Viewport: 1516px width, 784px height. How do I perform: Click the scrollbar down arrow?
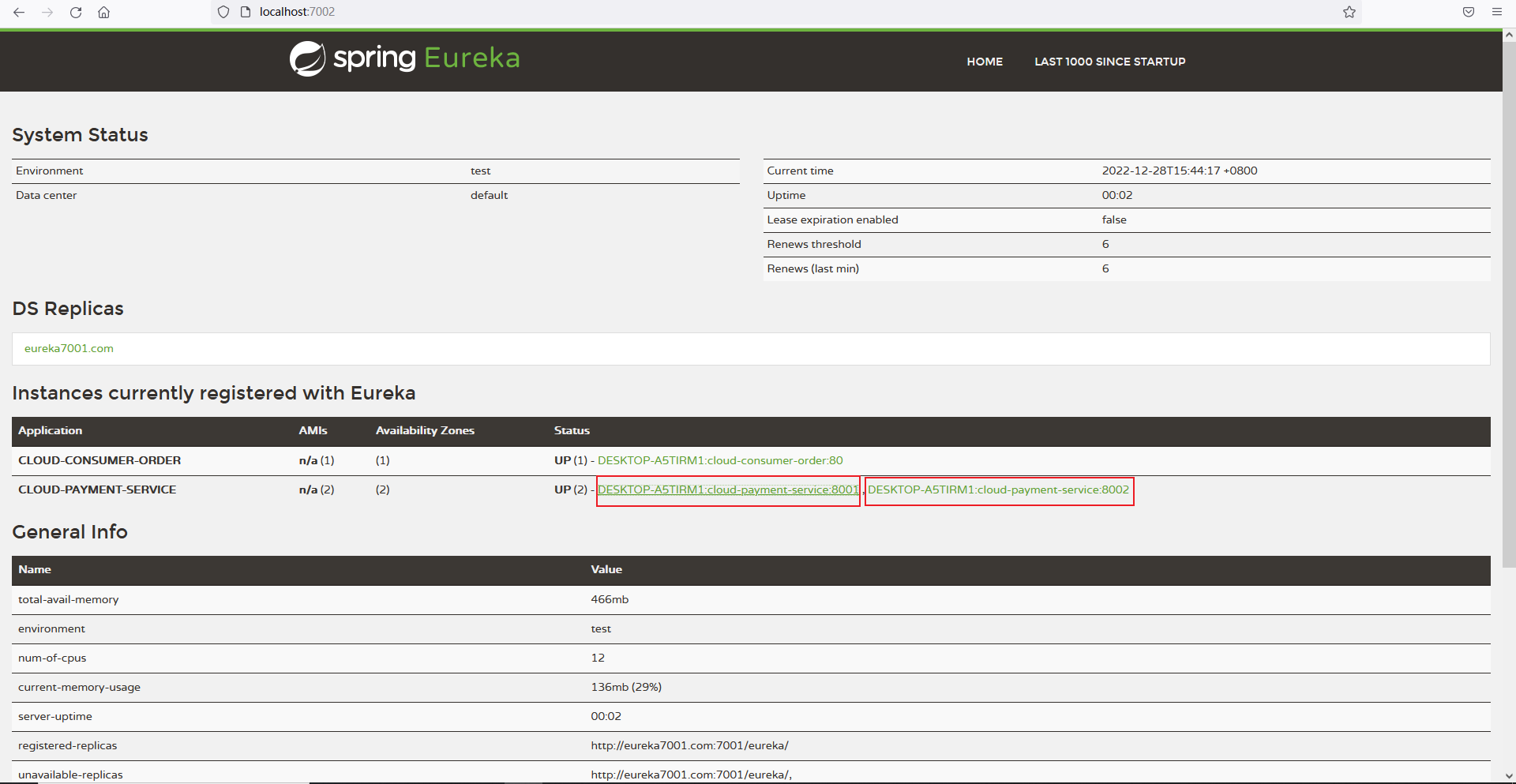point(1509,777)
